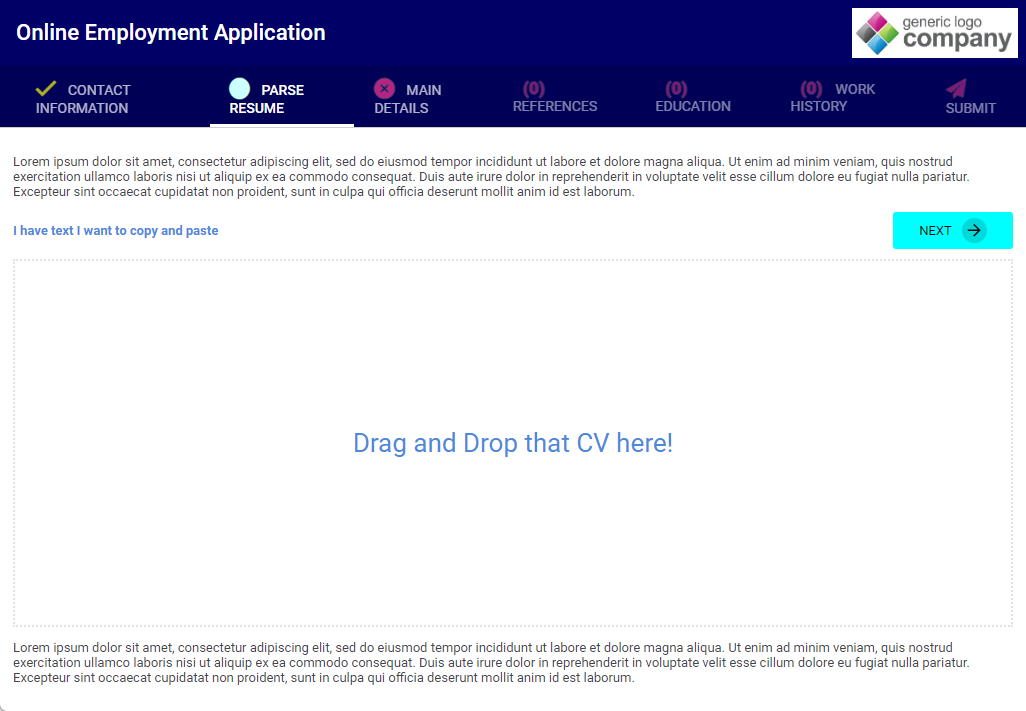Open the Contact Information tab label
The width and height of the screenshot is (1026, 711).
[83, 99]
